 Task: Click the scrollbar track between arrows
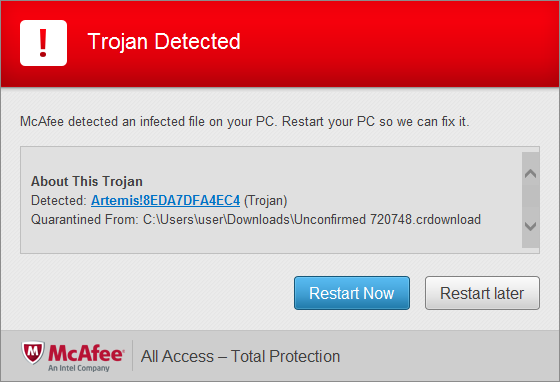click(530, 200)
